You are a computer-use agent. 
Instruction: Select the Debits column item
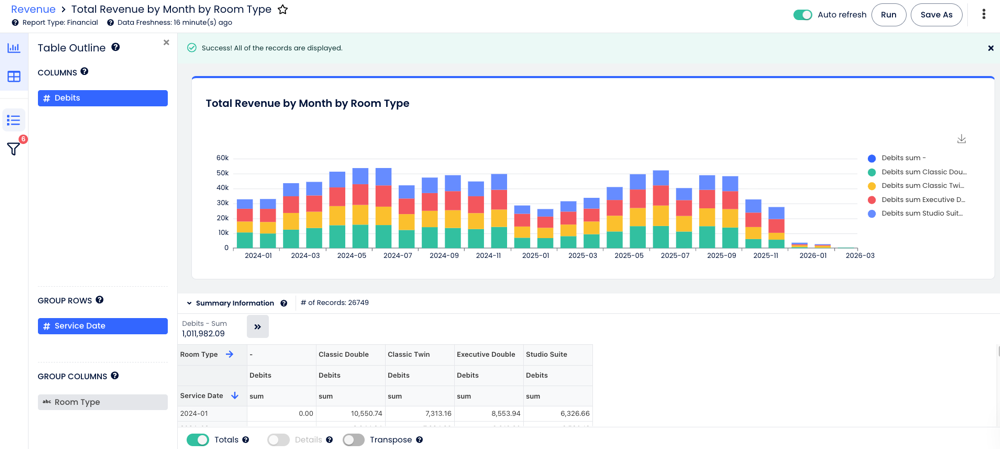pos(103,98)
